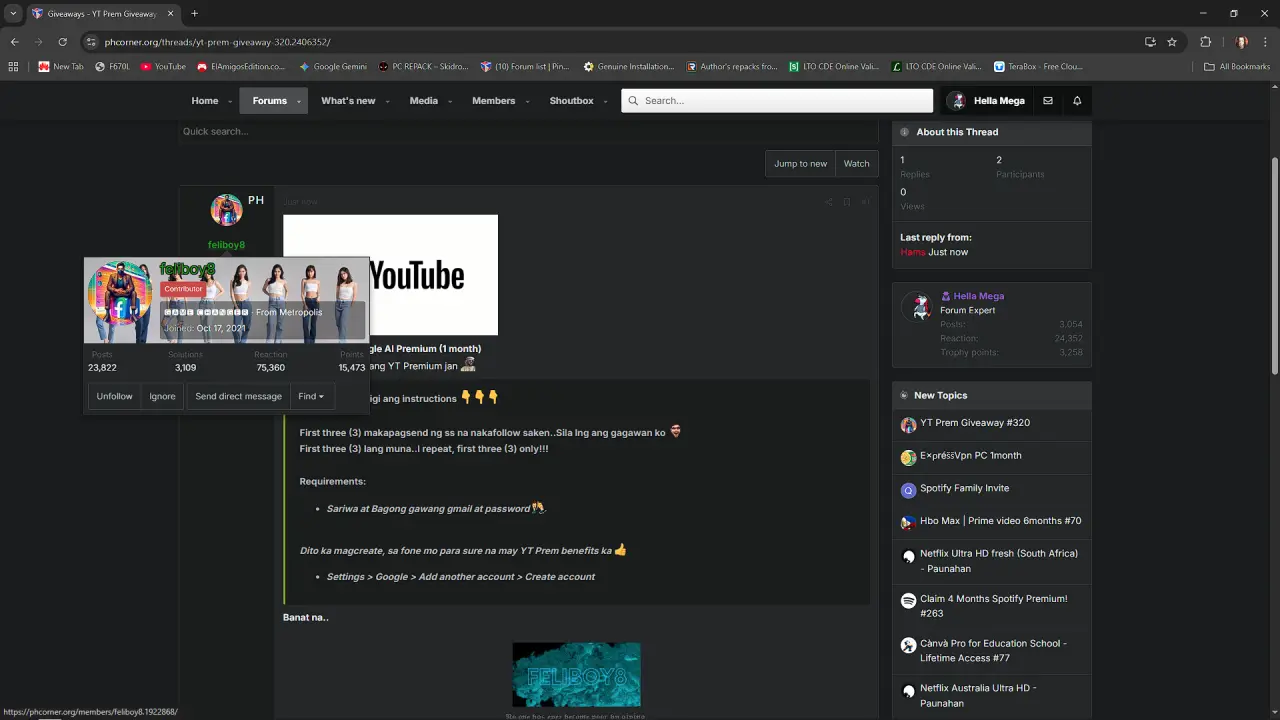Open Claim 4 Months Spotify Premium #263 topic
This screenshot has height=720, width=1280.
(x=993, y=606)
